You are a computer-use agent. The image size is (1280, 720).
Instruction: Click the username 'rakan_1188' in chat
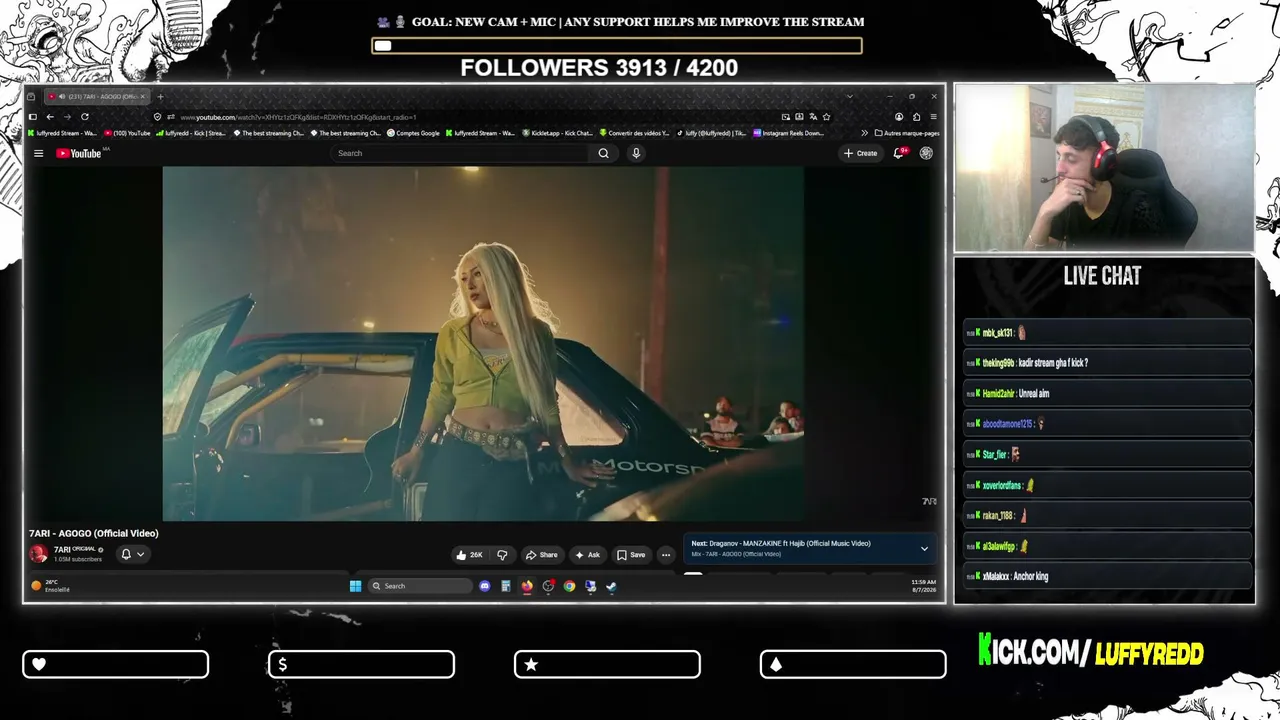[998, 516]
